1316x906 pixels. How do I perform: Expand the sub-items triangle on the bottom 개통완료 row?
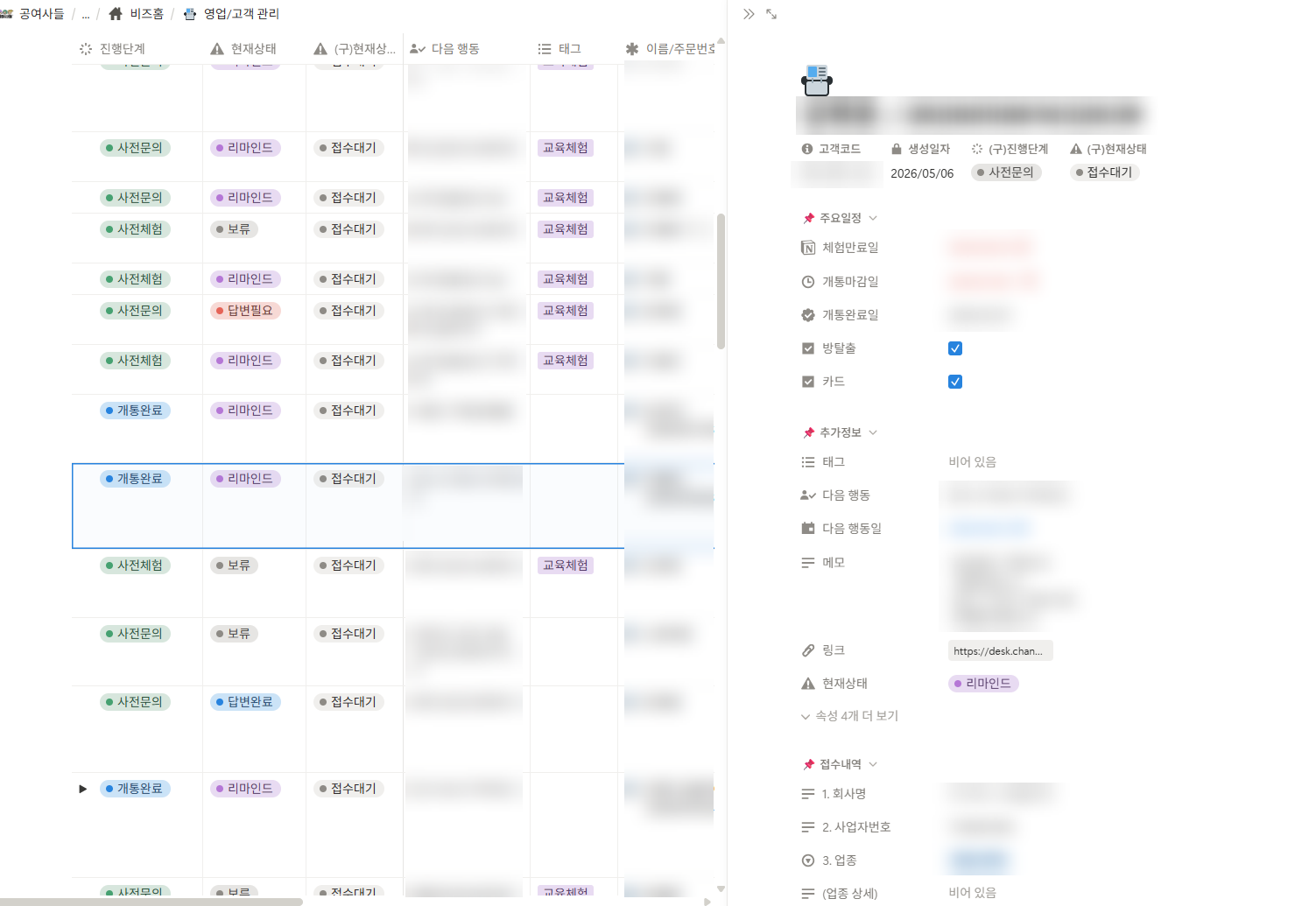pos(83,789)
